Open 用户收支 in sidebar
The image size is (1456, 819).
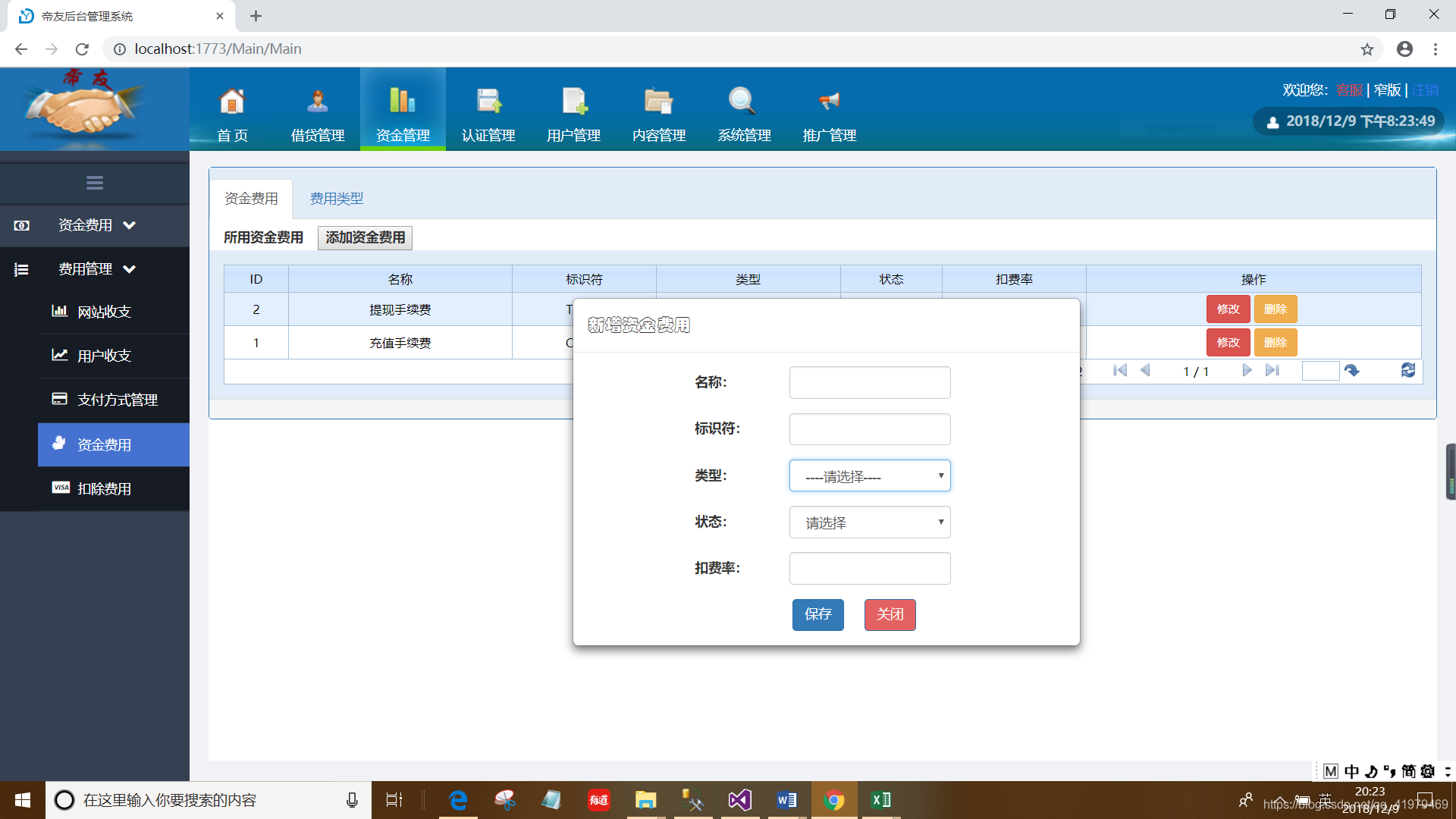coord(114,356)
